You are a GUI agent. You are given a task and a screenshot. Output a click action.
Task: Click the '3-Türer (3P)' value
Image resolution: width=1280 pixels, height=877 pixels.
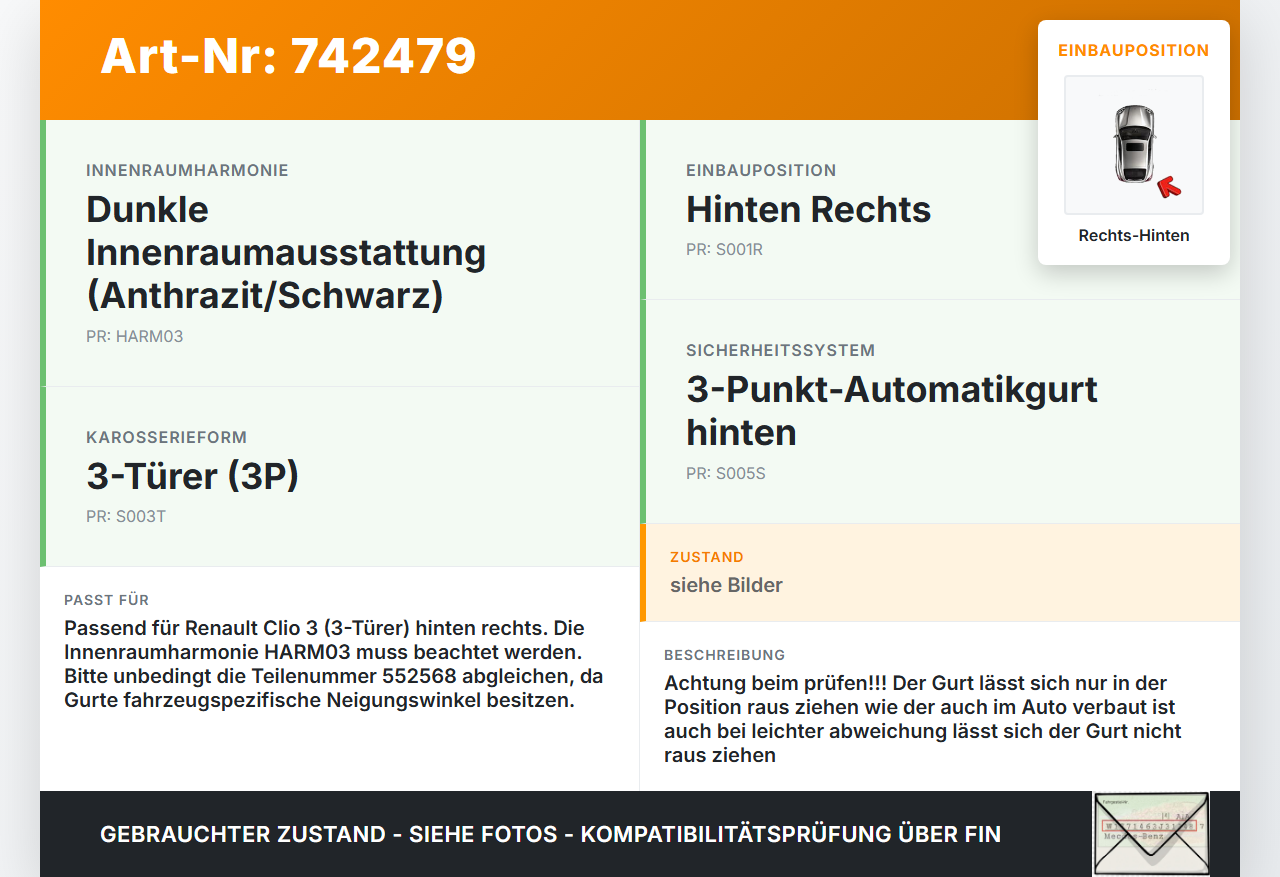coord(193,476)
